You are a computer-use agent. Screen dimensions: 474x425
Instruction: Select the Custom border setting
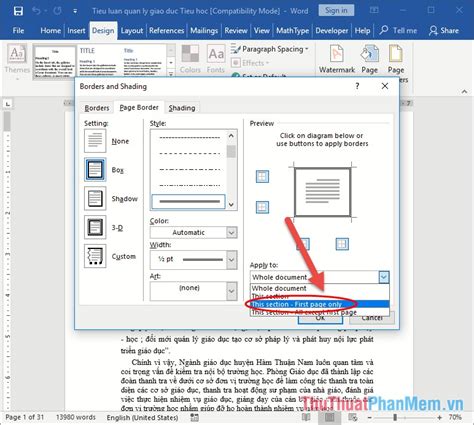pos(95,256)
